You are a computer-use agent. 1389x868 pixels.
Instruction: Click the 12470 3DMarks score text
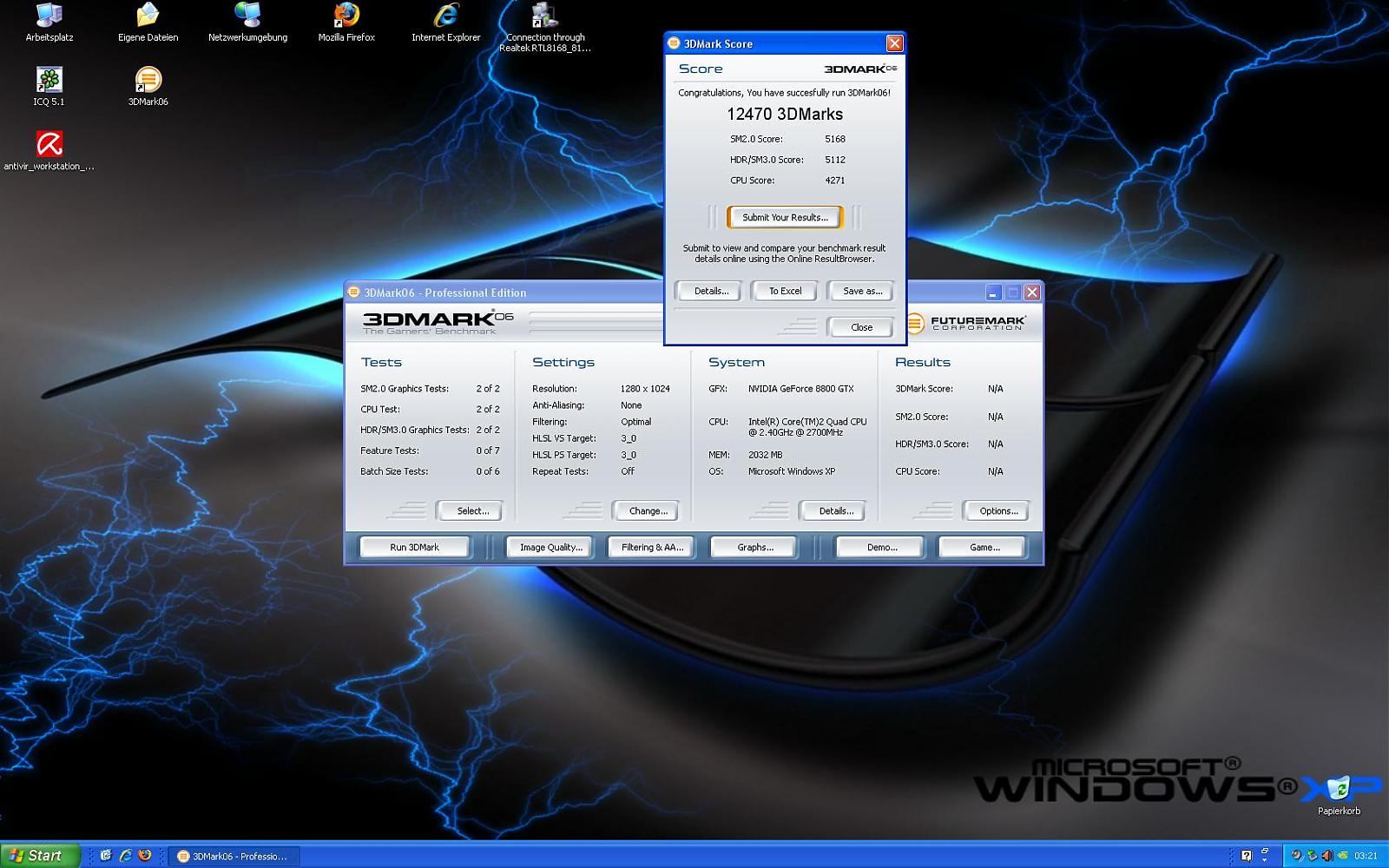pyautogui.click(x=785, y=114)
